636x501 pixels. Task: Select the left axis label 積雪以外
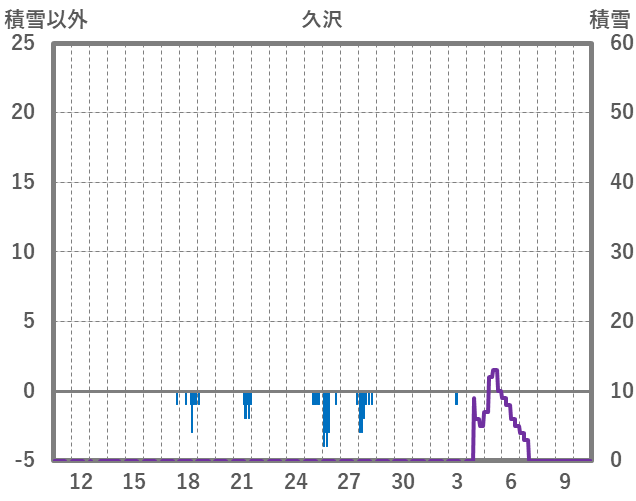46,19
